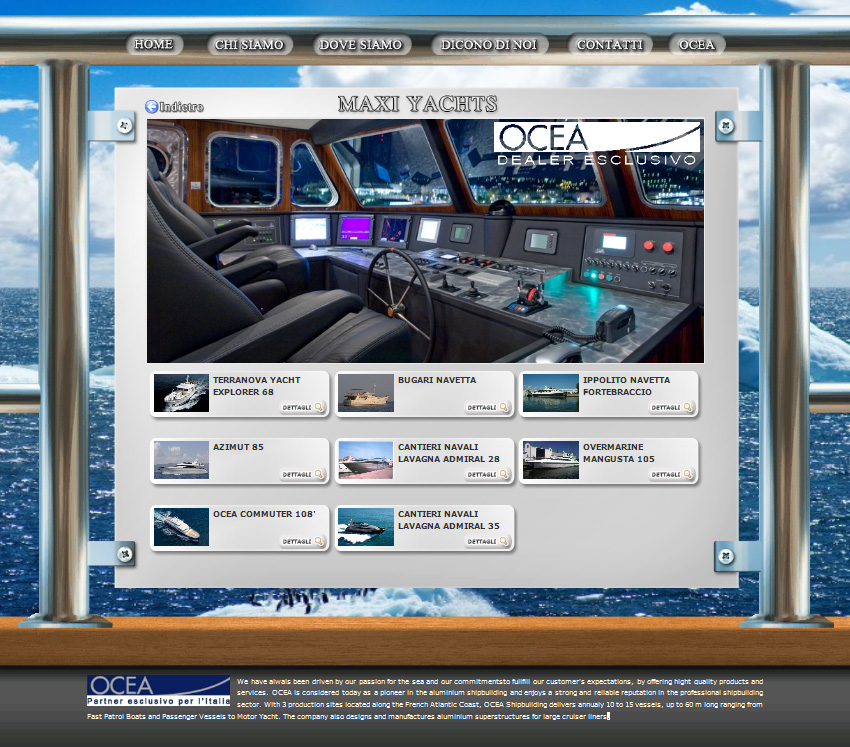The height and width of the screenshot is (747, 850).
Task: Open Cantieri Navali Lavagna Admiral 35 thumbnail
Action: [366, 527]
